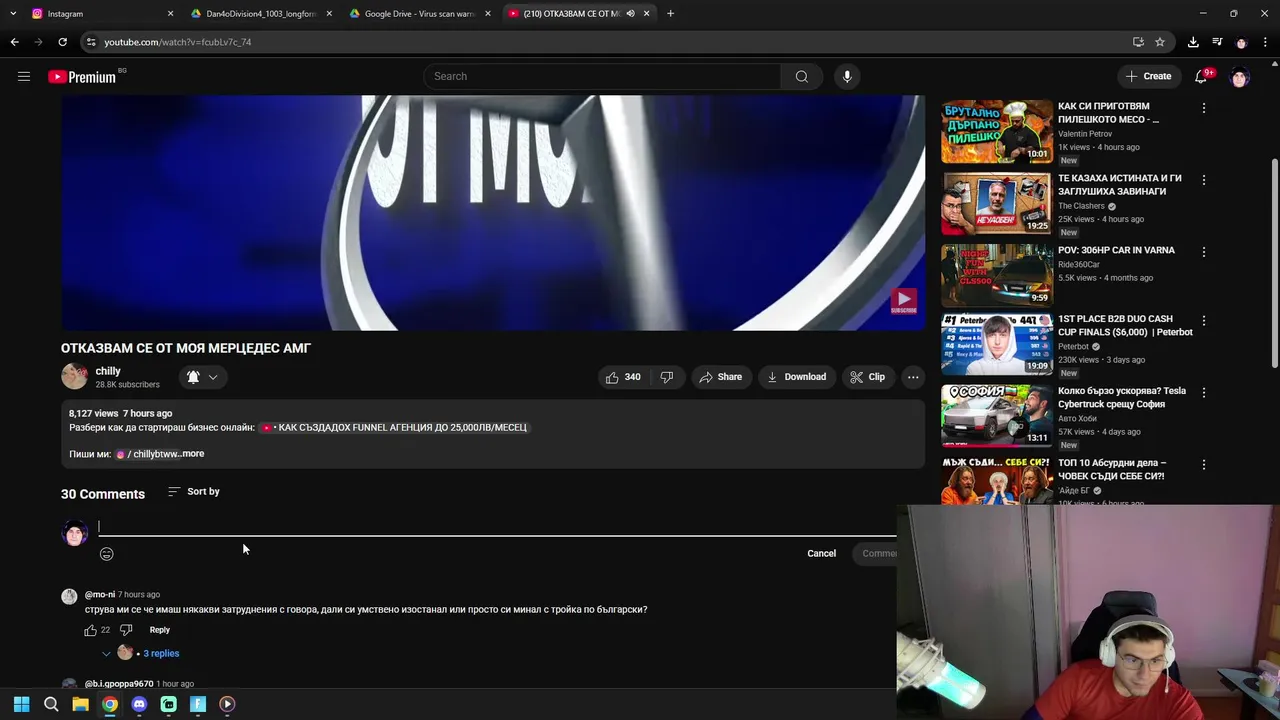
Task: Expand notification preference dropdown arrow
Action: point(213,377)
